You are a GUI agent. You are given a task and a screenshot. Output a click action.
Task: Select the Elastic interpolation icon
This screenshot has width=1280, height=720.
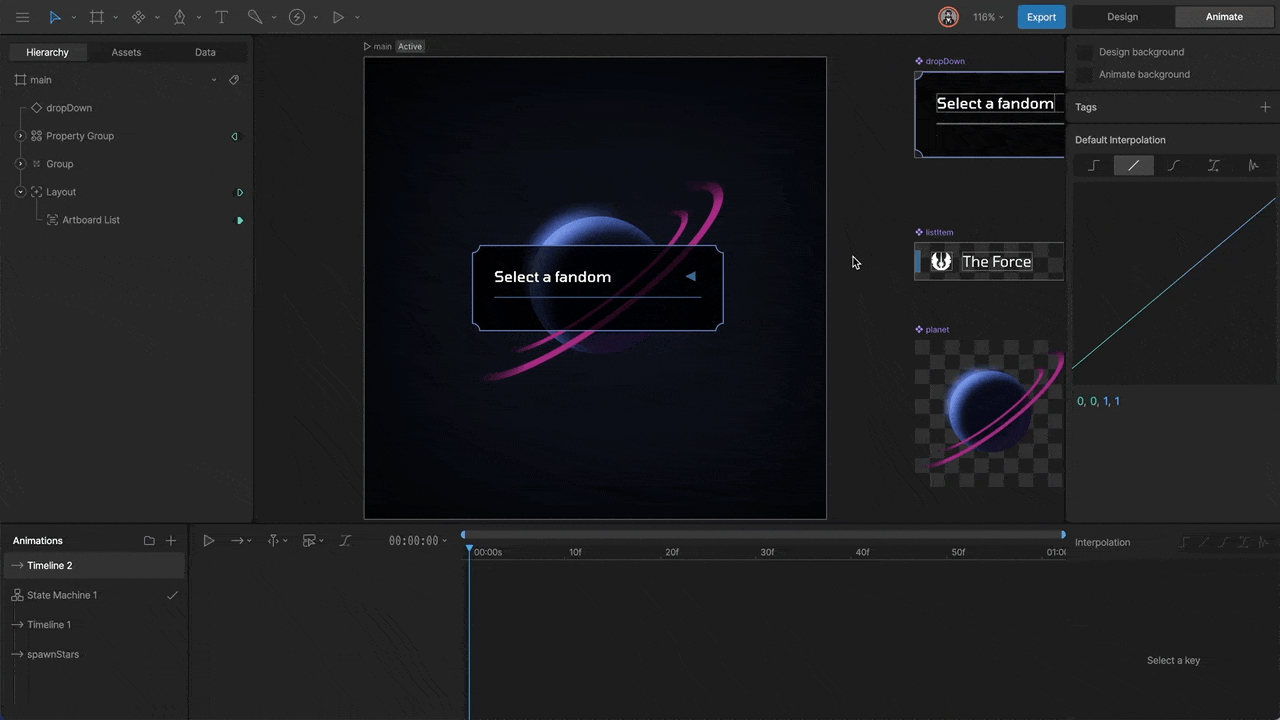1253,166
